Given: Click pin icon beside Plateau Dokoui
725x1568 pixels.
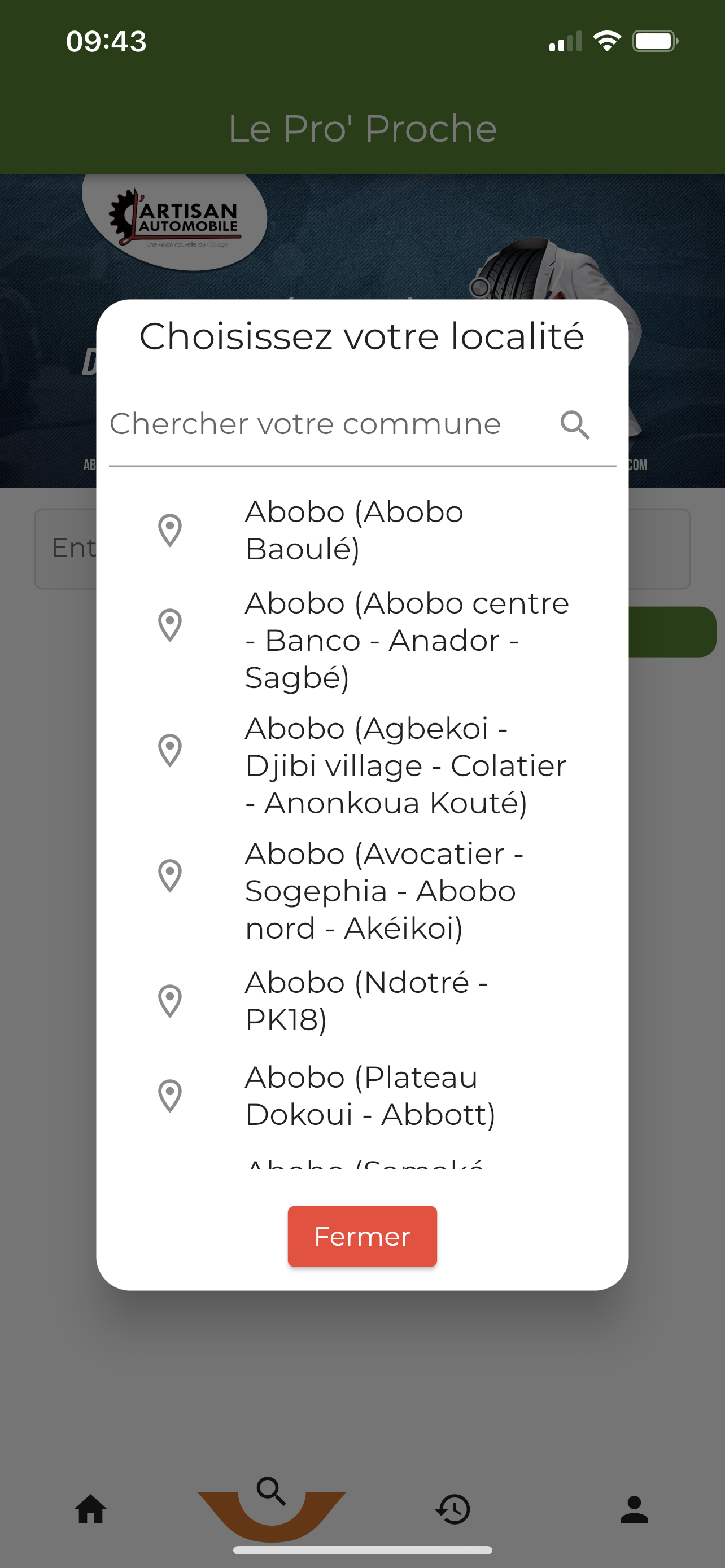Looking at the screenshot, I should click(170, 1096).
